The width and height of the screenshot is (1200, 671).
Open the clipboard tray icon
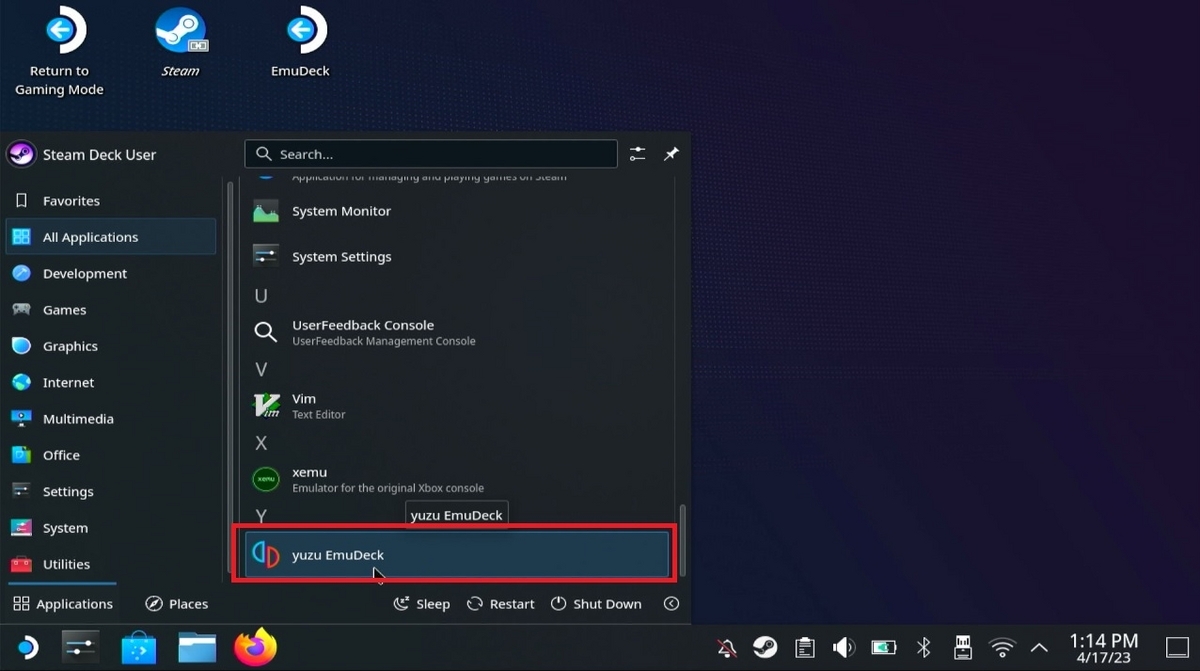805,648
